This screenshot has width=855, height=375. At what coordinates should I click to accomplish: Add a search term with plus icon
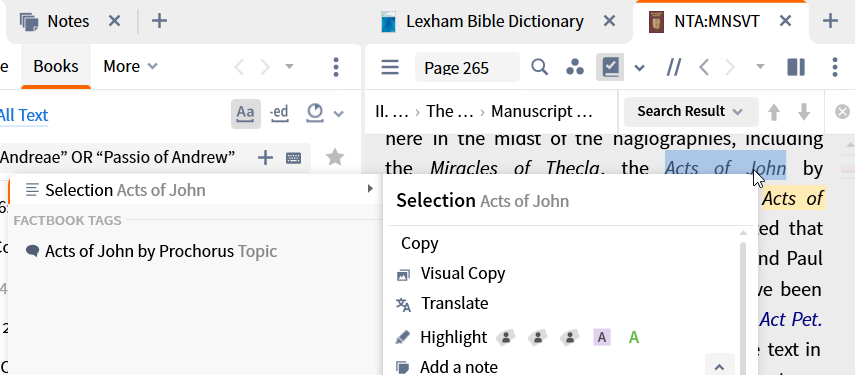tap(265, 158)
